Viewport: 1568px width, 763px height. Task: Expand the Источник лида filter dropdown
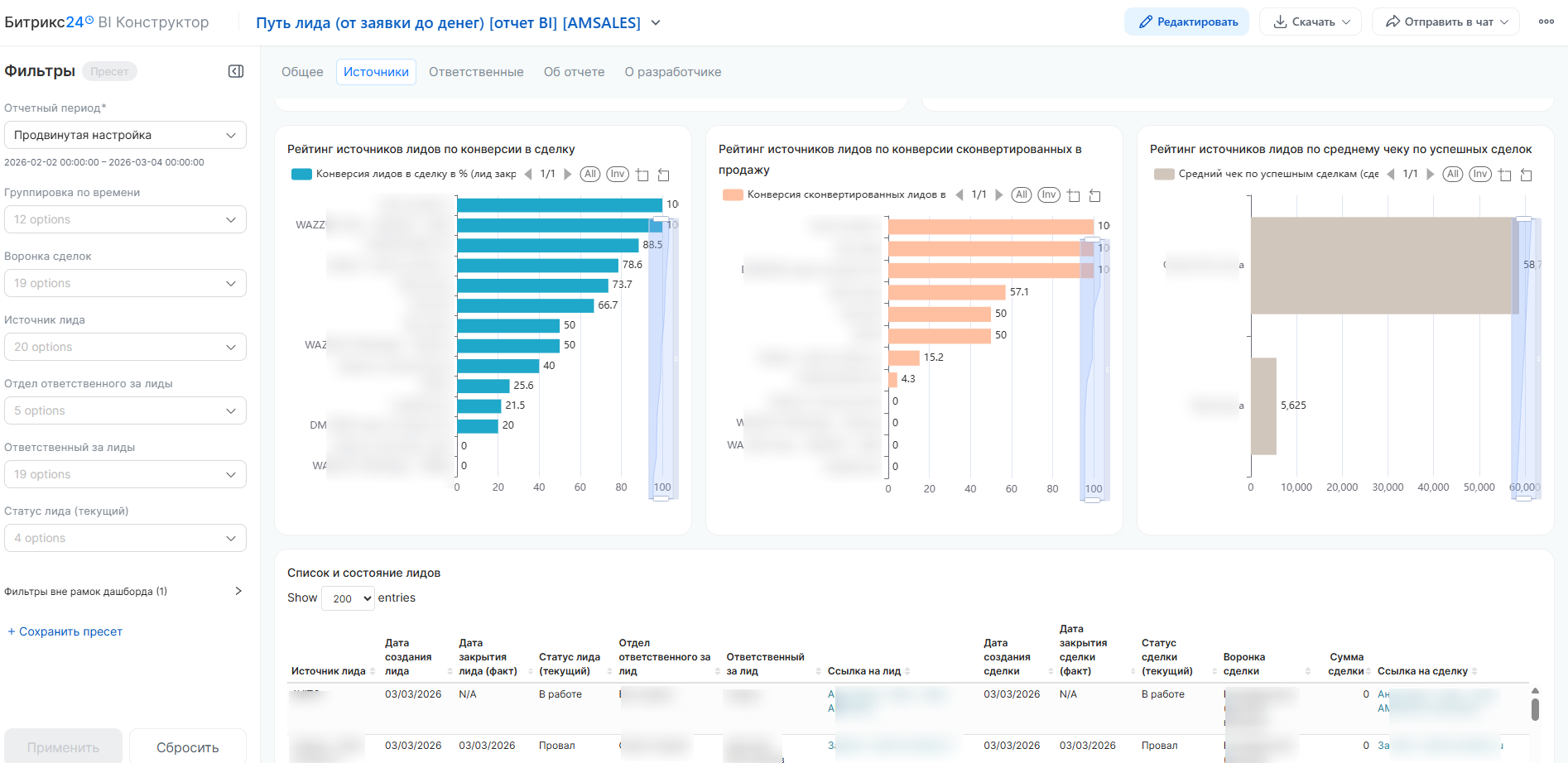pyautogui.click(x=125, y=347)
